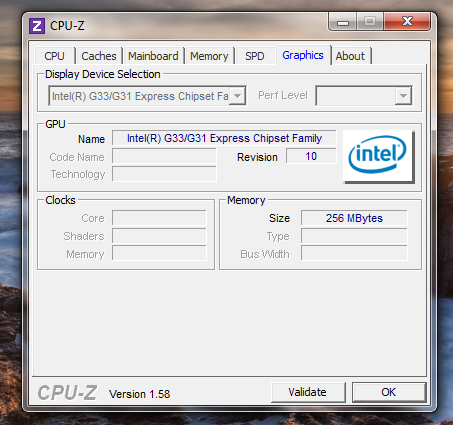453x425 pixels.
Task: Go to the Memory tab
Action: click(x=209, y=56)
